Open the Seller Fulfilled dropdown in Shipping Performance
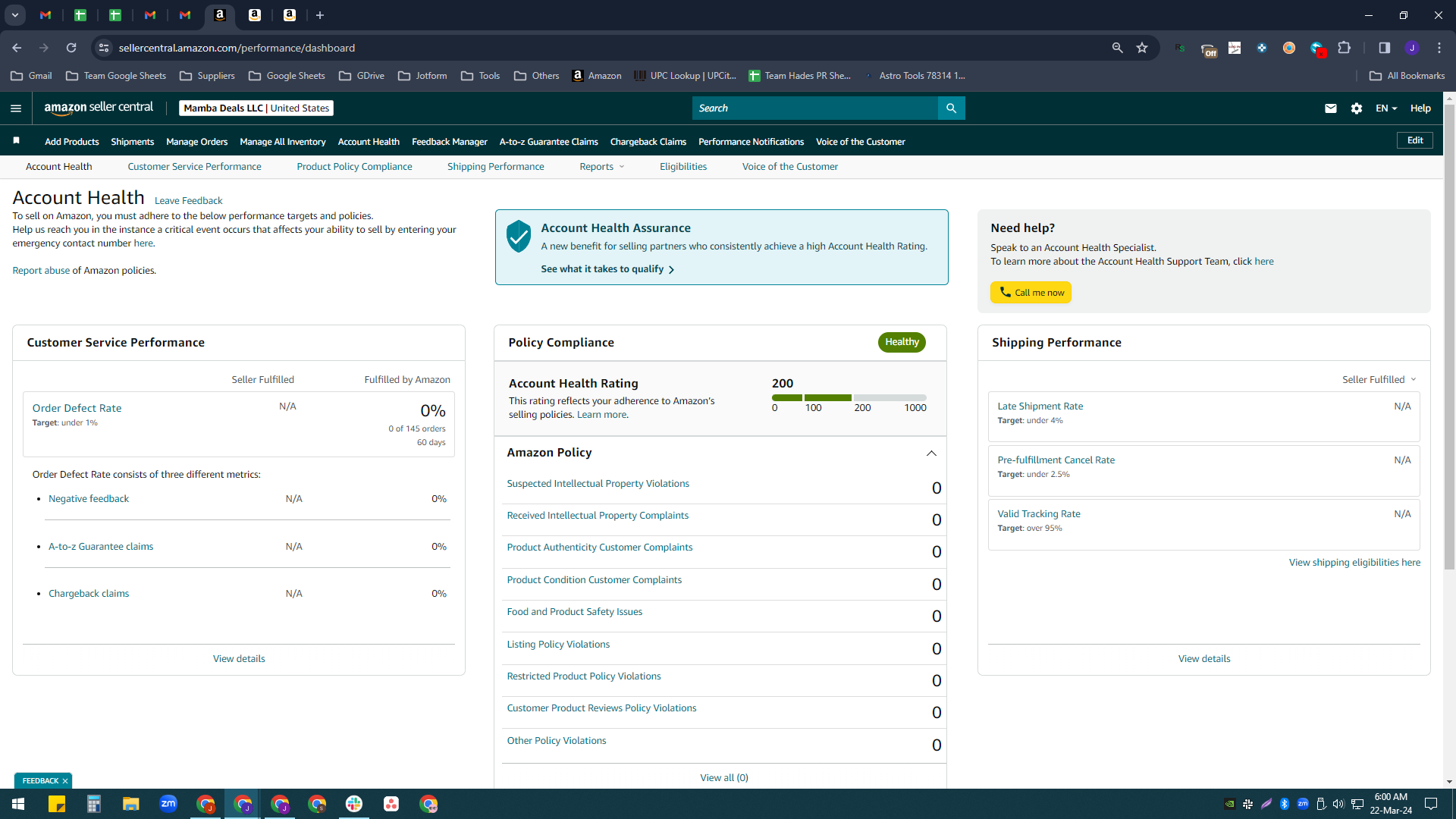Viewport: 1456px width, 819px height. [1379, 379]
